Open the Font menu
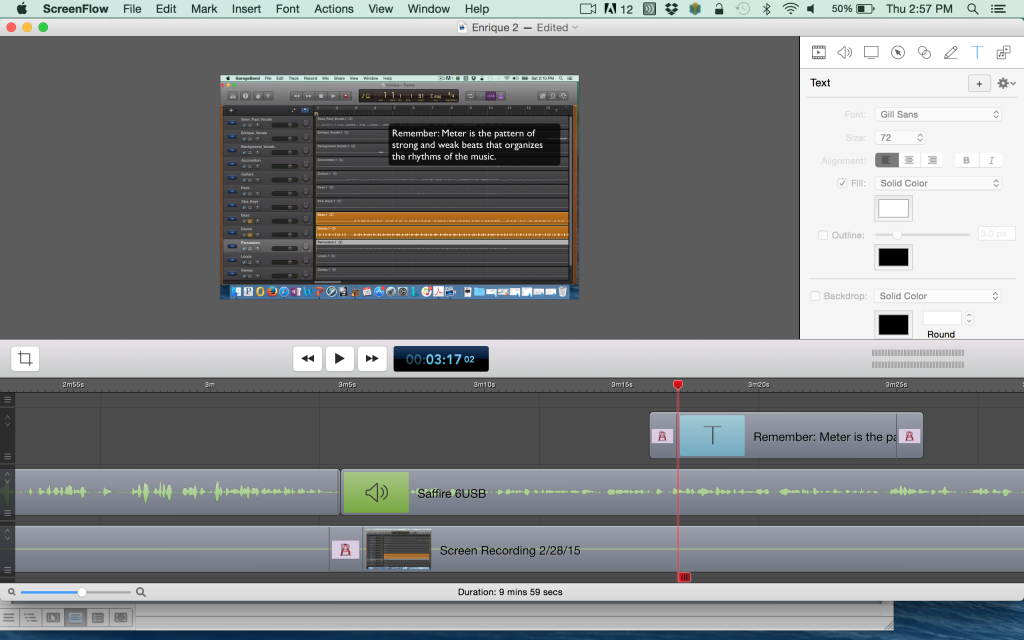 287,8
